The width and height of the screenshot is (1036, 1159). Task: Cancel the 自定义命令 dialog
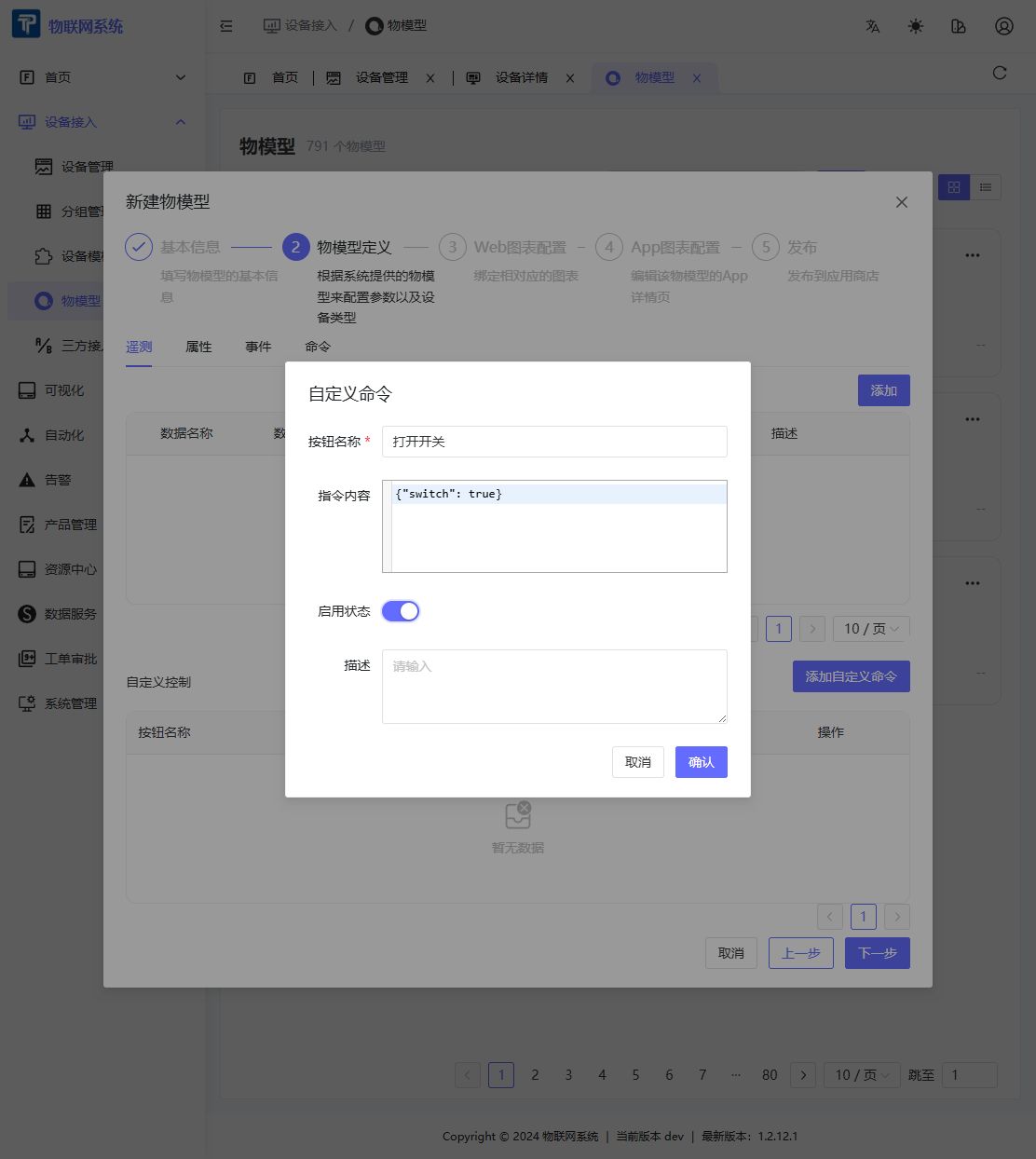tap(638, 762)
